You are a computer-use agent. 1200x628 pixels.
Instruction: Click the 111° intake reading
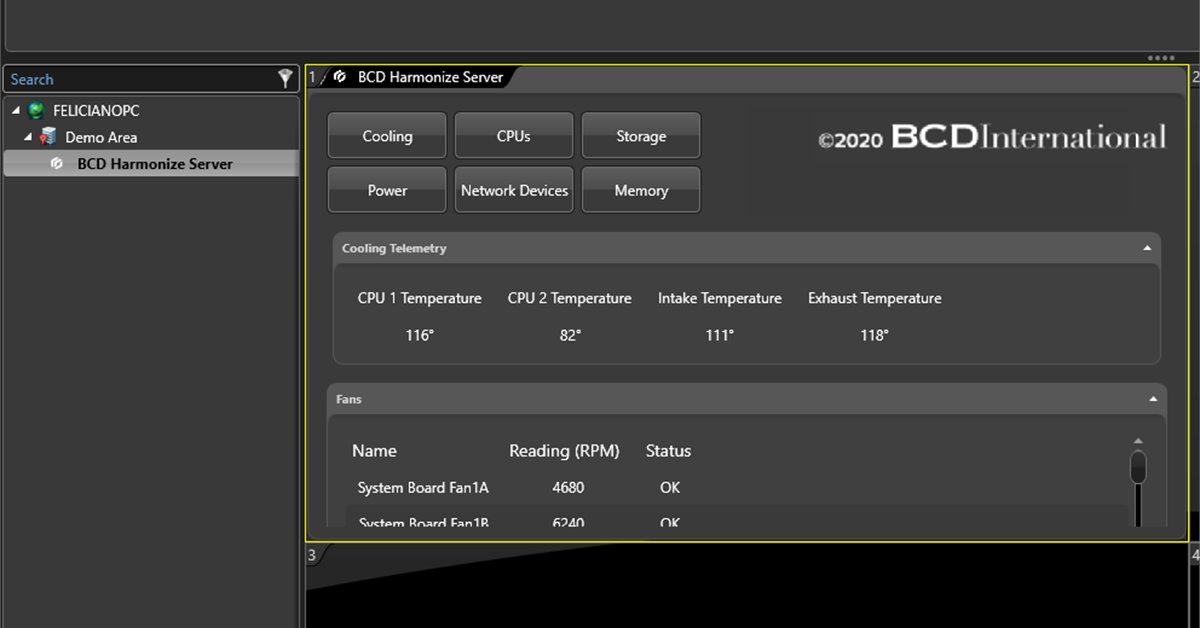click(x=720, y=335)
